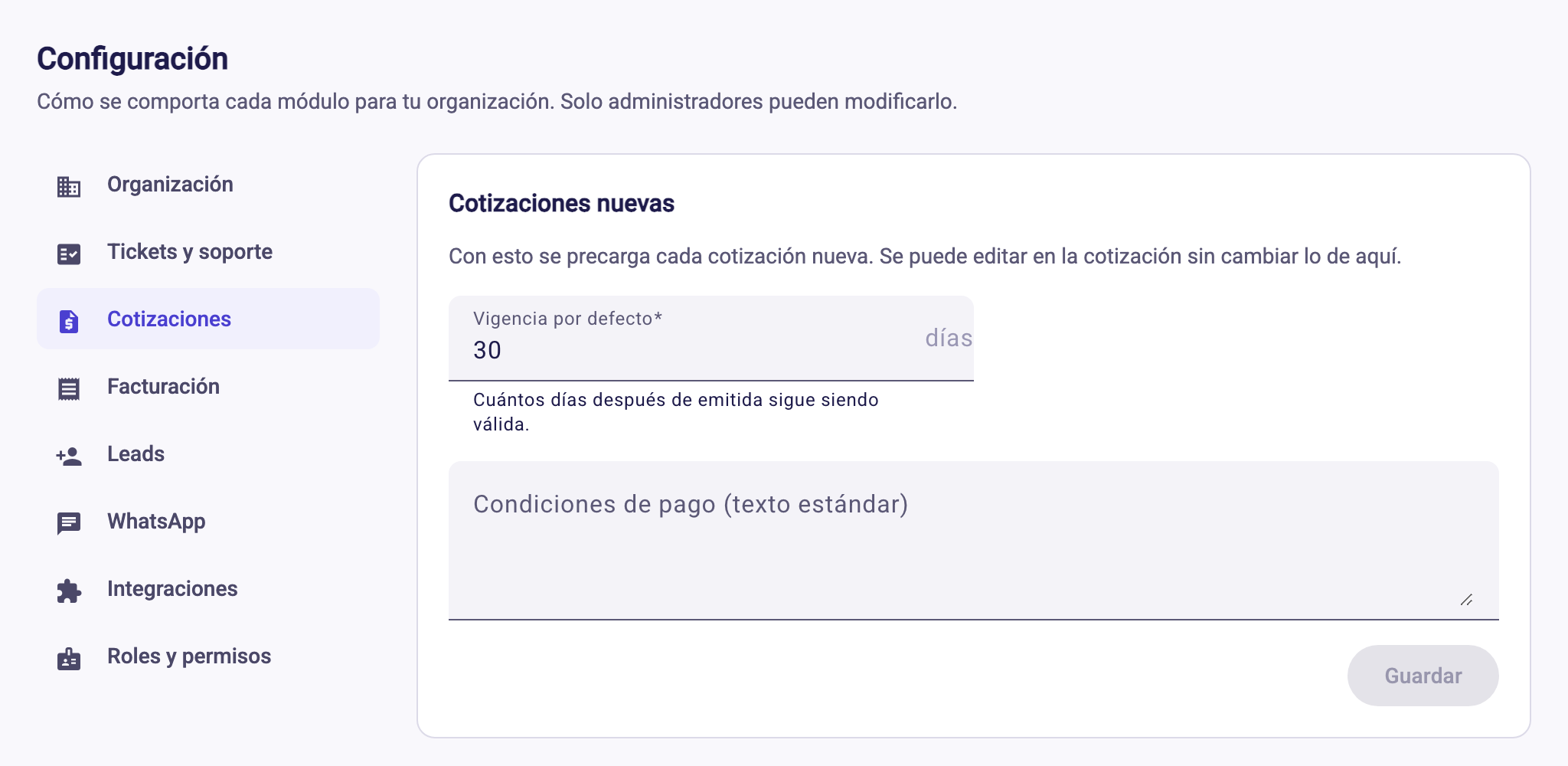Click the helper text 'Cuántos días después de emitida'
Image resolution: width=1568 pixels, height=766 pixels.
tap(676, 411)
